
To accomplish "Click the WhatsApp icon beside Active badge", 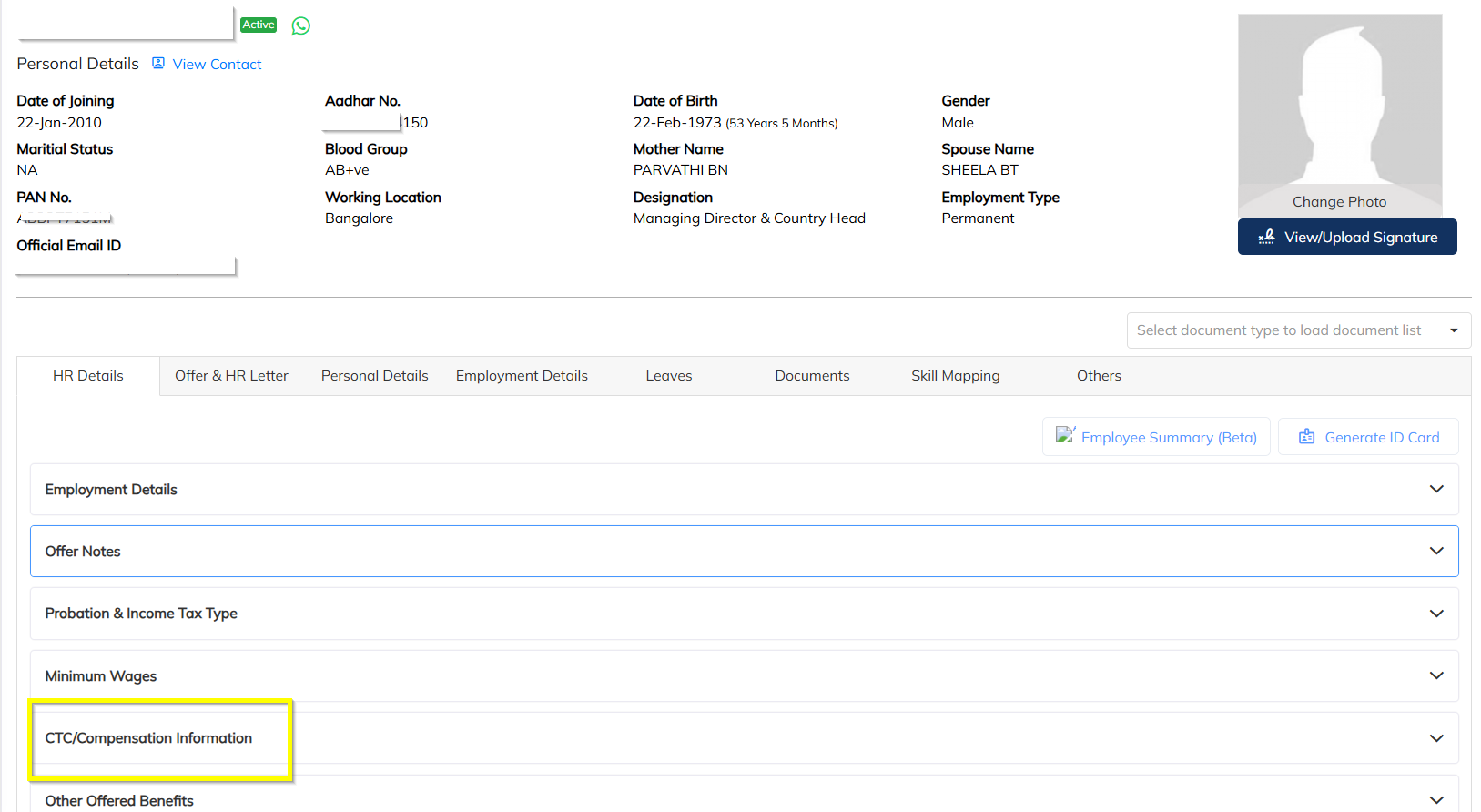I will [301, 25].
